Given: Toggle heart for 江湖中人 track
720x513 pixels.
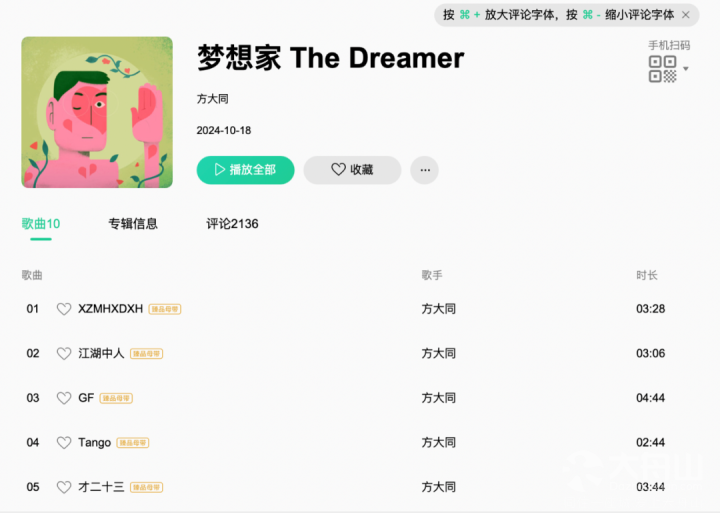Looking at the screenshot, I should point(64,354).
